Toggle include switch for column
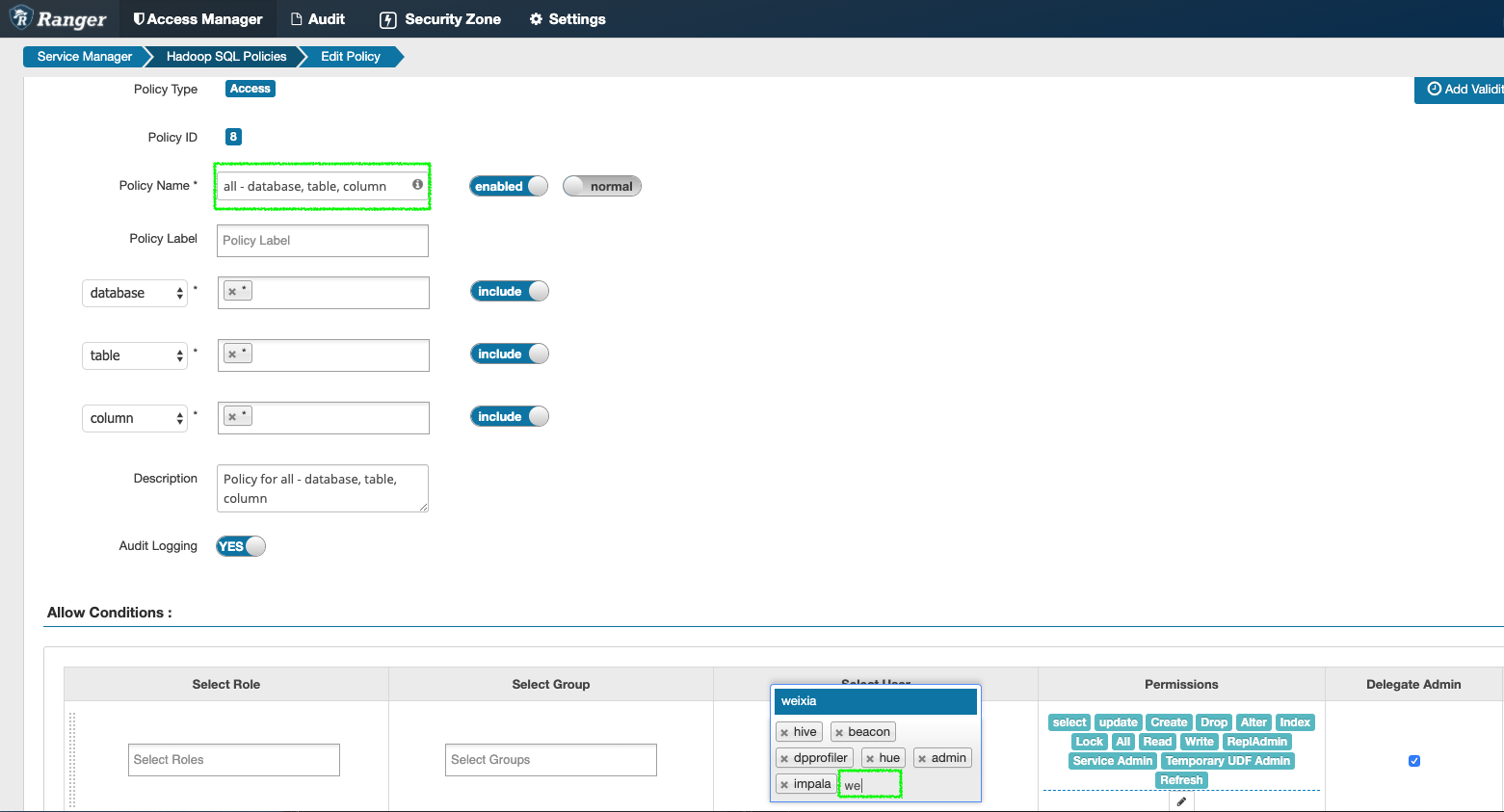The width and height of the screenshot is (1504, 812). click(x=510, y=416)
